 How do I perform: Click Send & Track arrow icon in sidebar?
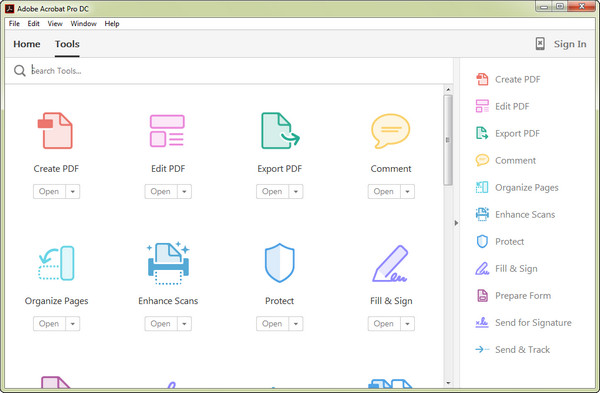pyautogui.click(x=482, y=349)
